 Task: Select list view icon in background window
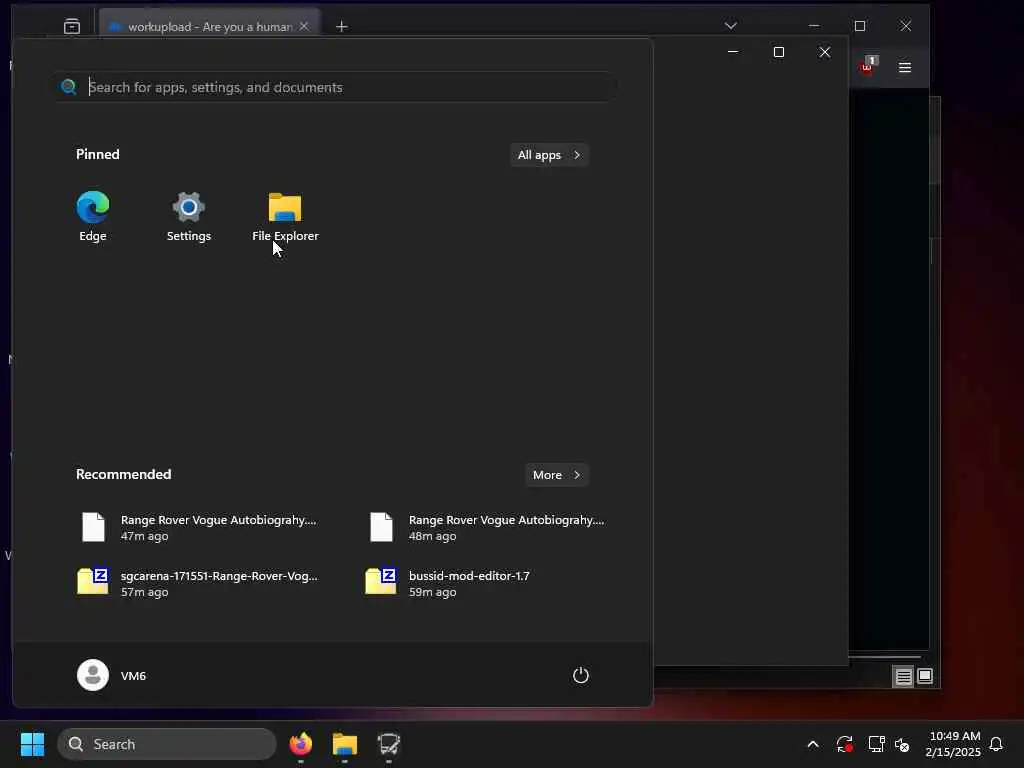(903, 677)
